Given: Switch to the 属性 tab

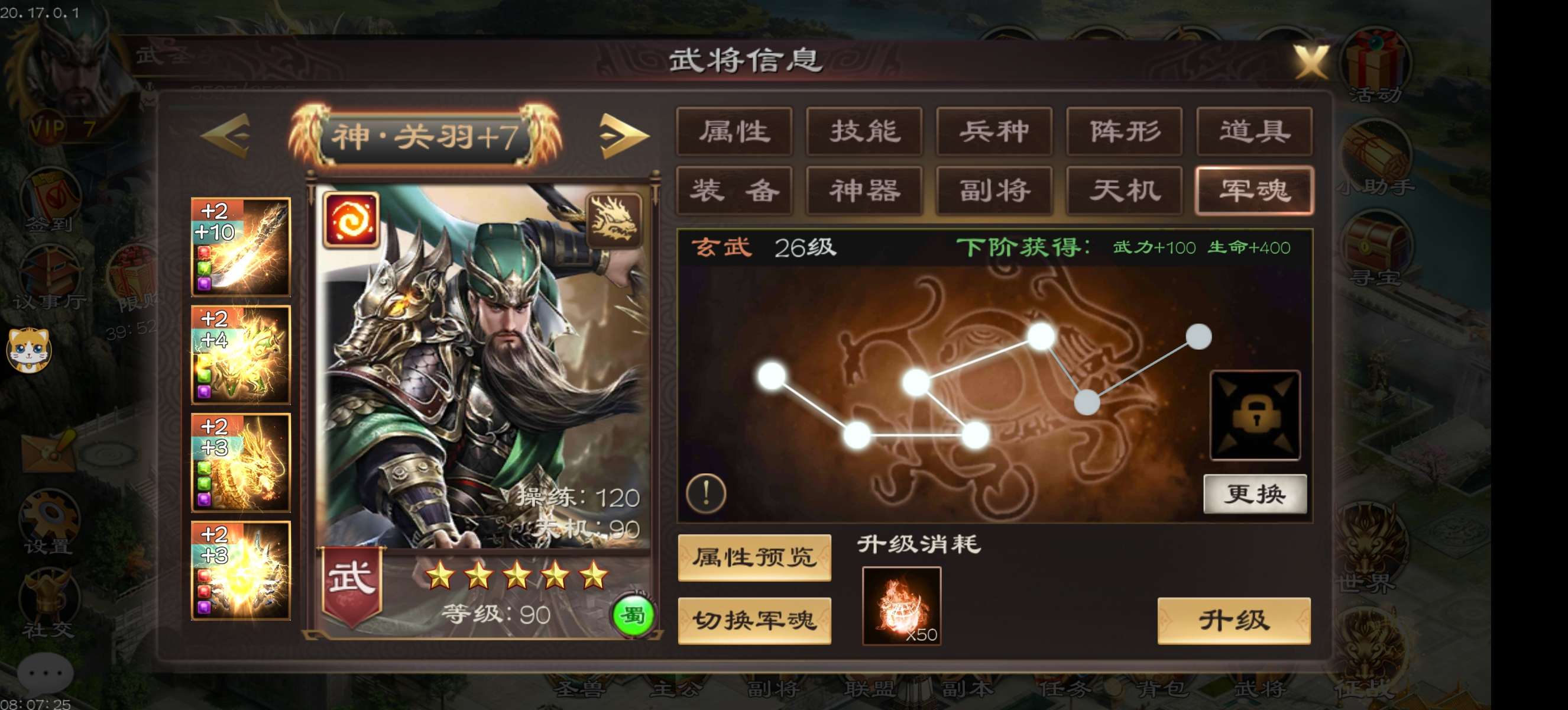Looking at the screenshot, I should click(x=735, y=131).
